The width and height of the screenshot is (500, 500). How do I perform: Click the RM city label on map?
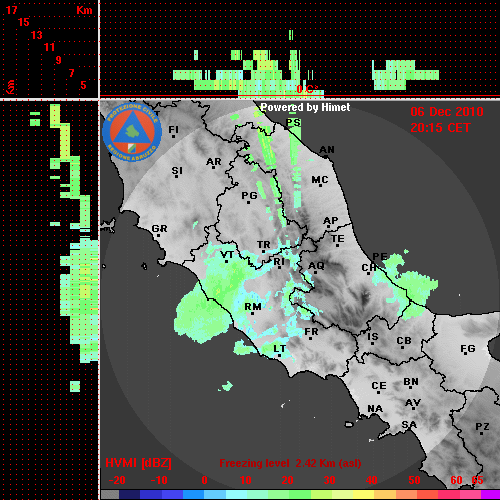253,306
